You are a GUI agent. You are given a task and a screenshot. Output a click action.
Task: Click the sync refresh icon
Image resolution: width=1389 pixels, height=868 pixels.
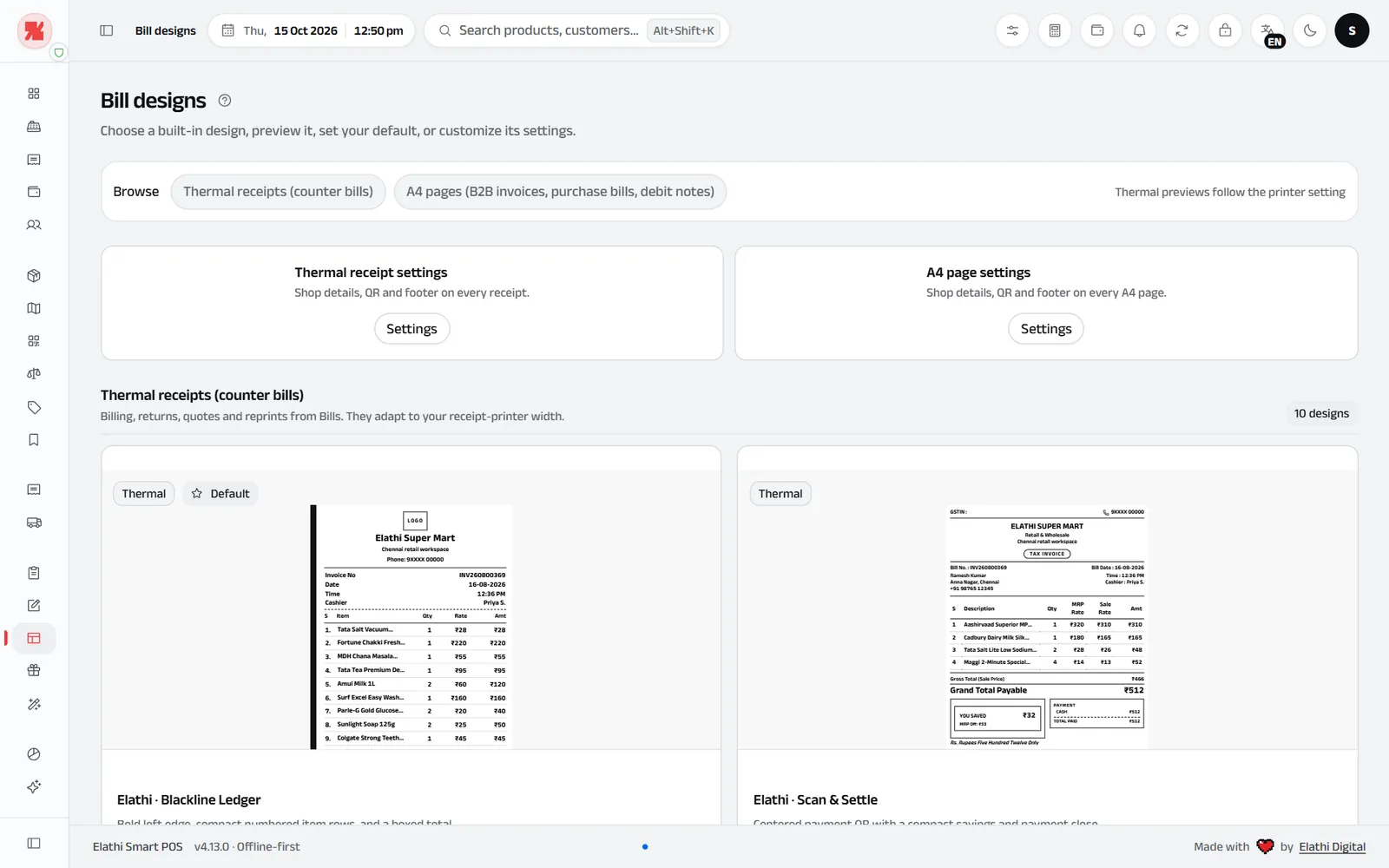(x=1182, y=30)
